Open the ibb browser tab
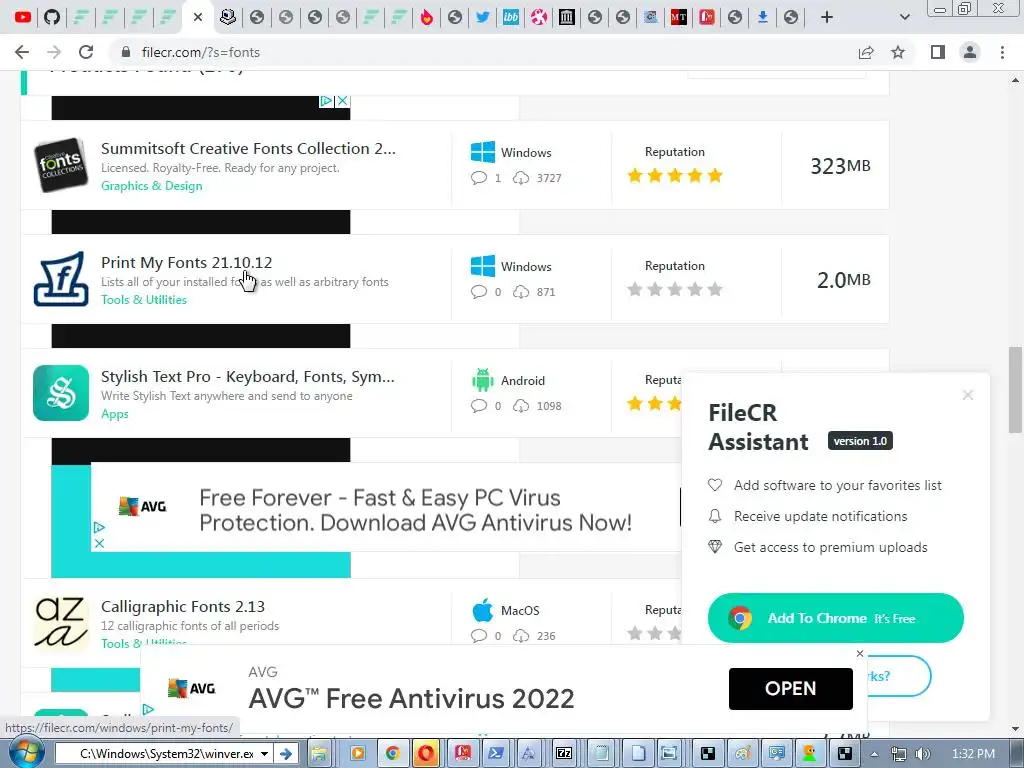This screenshot has width=1024, height=768. coord(511,17)
